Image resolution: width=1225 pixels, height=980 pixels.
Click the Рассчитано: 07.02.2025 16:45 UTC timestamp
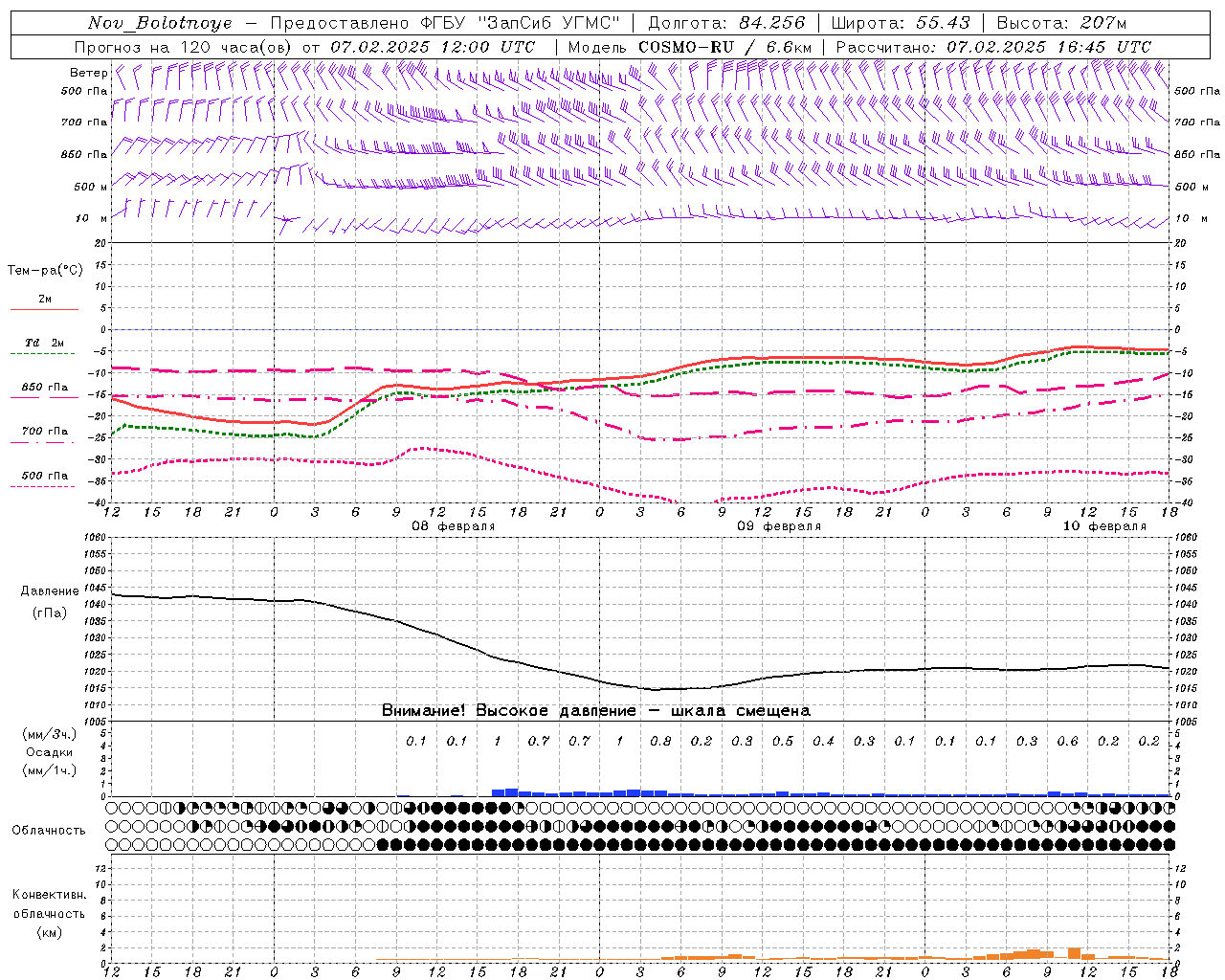(993, 47)
